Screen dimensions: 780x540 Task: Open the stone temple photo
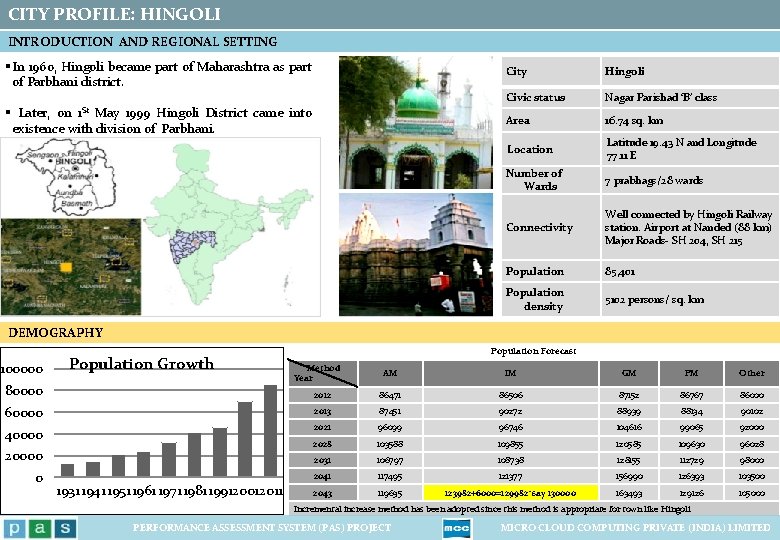(416, 255)
